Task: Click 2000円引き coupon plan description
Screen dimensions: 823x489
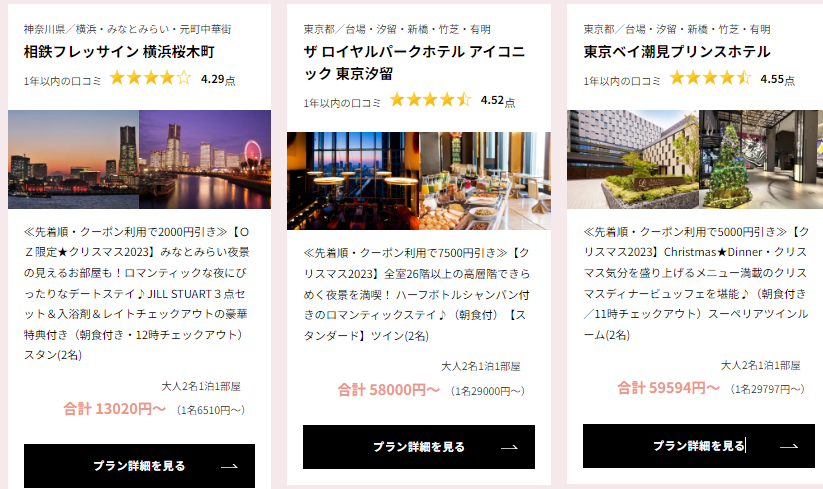Action: tap(136, 293)
